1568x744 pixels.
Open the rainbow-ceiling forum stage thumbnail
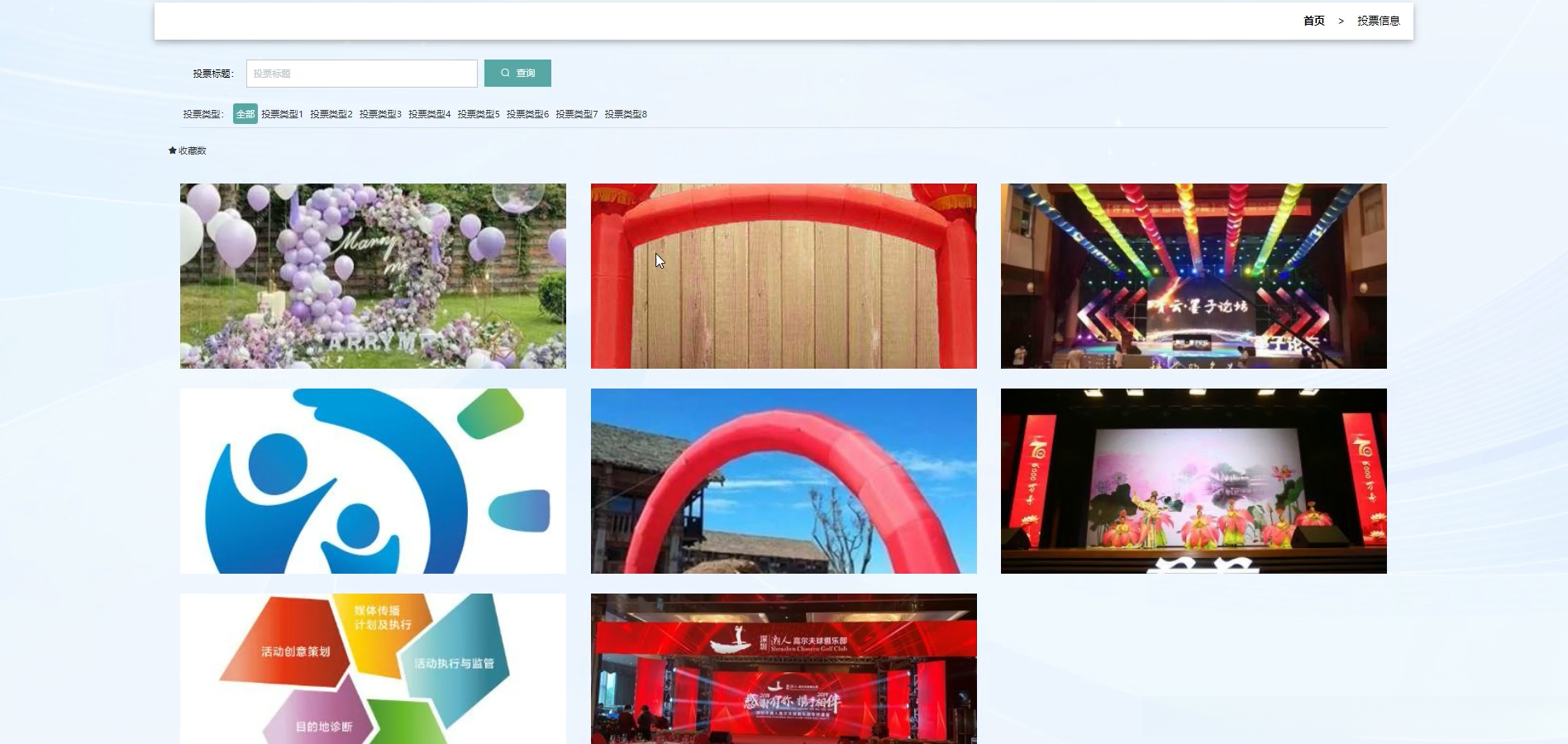(x=1194, y=276)
